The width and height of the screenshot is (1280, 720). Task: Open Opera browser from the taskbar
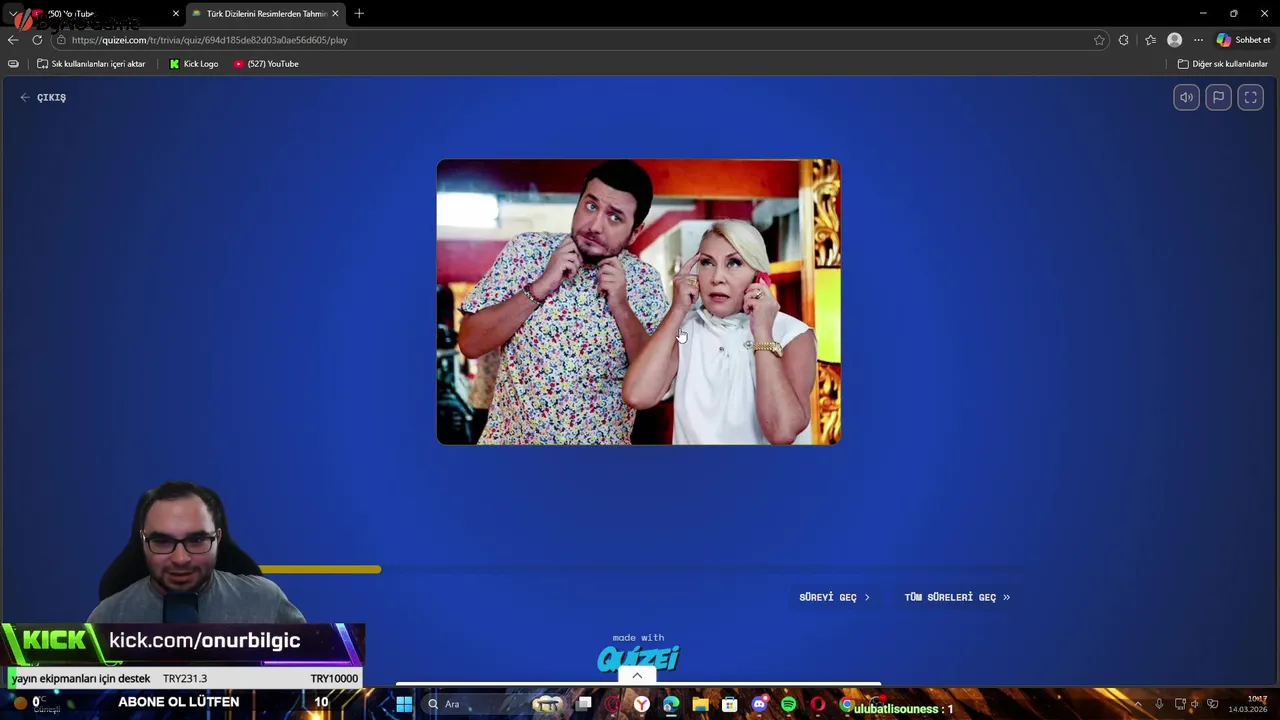817,704
